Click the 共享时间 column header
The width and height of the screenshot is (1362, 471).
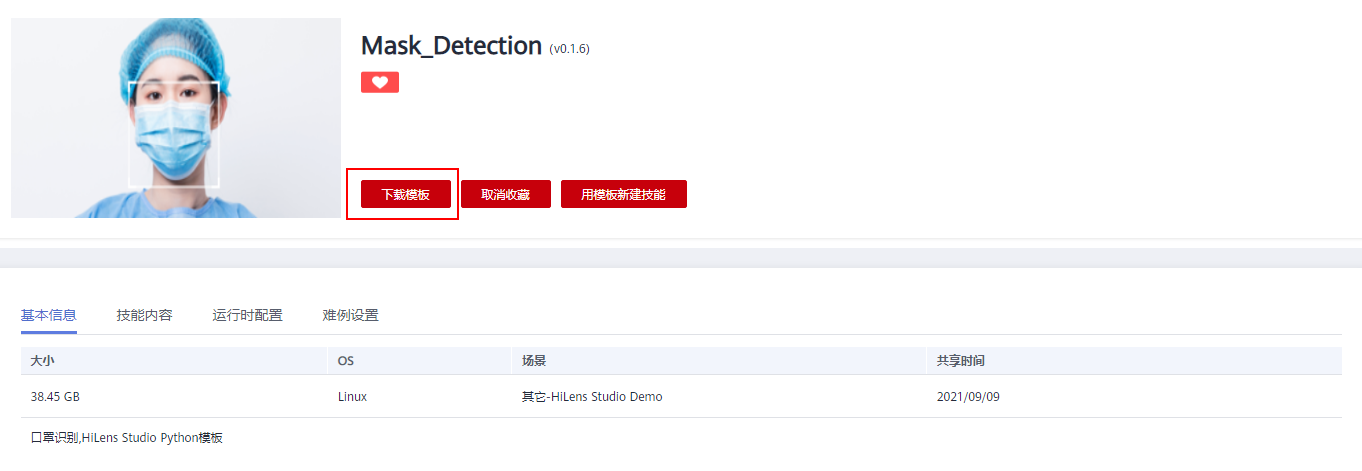click(x=961, y=360)
